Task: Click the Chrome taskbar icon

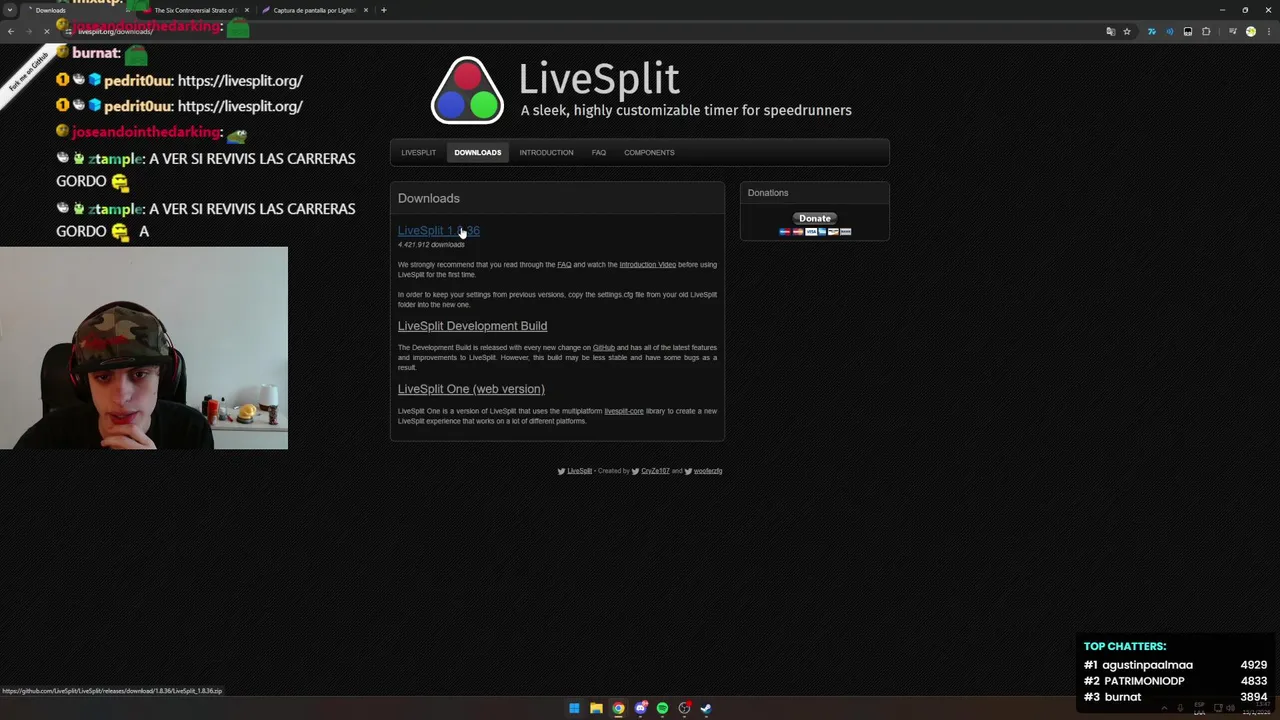Action: pos(618,708)
